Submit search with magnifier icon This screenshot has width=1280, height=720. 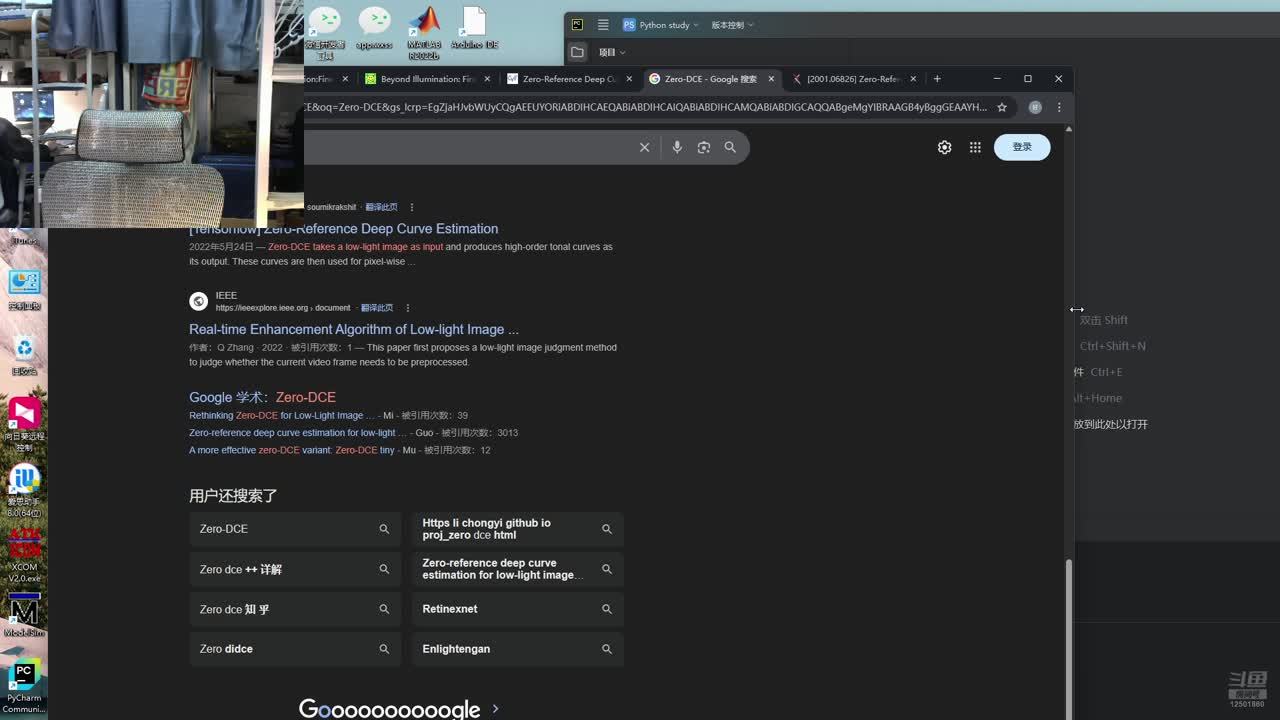pos(730,147)
